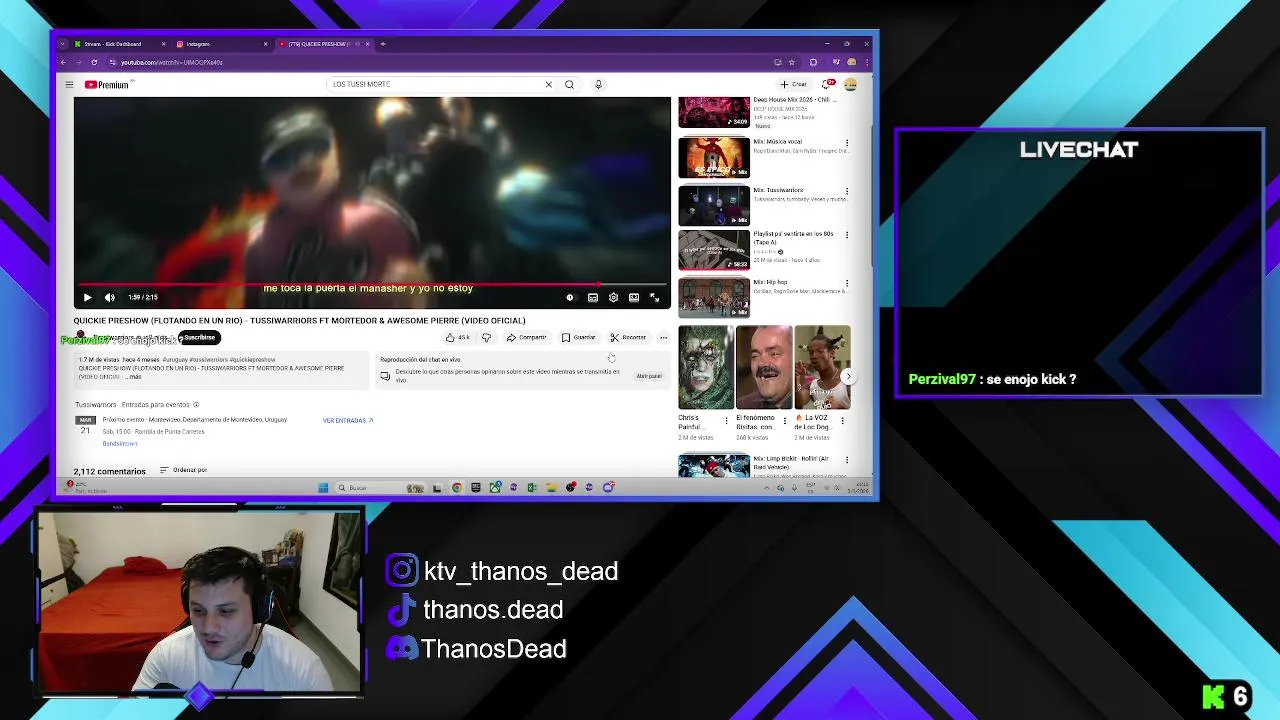Show hidden system tray icons chevron
The height and width of the screenshot is (720, 1280).
(x=767, y=488)
